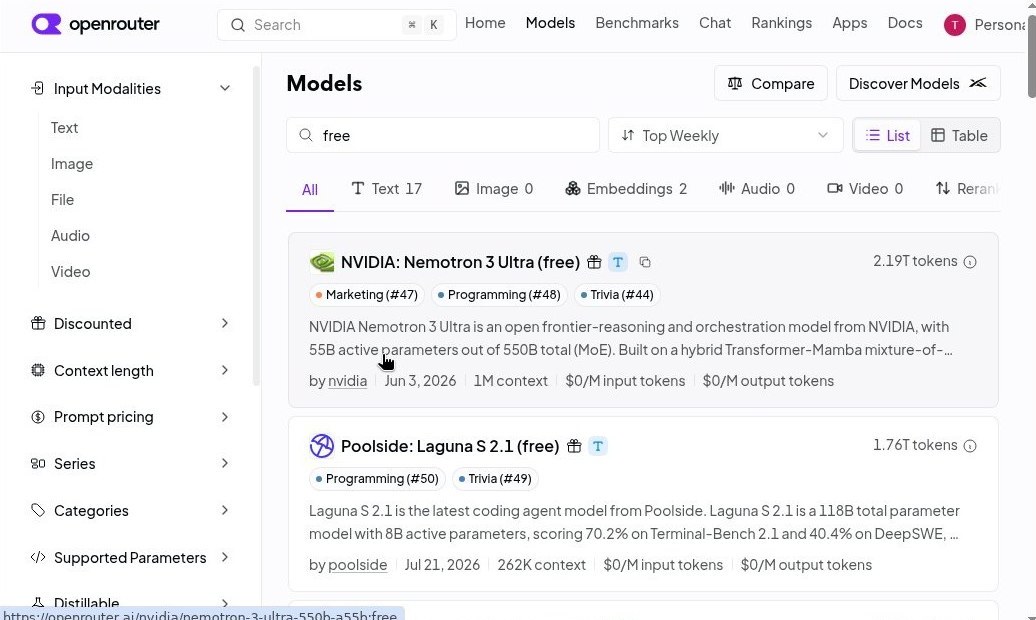Click the Poolside Laguna logo icon
1036x620 pixels.
tap(322, 446)
